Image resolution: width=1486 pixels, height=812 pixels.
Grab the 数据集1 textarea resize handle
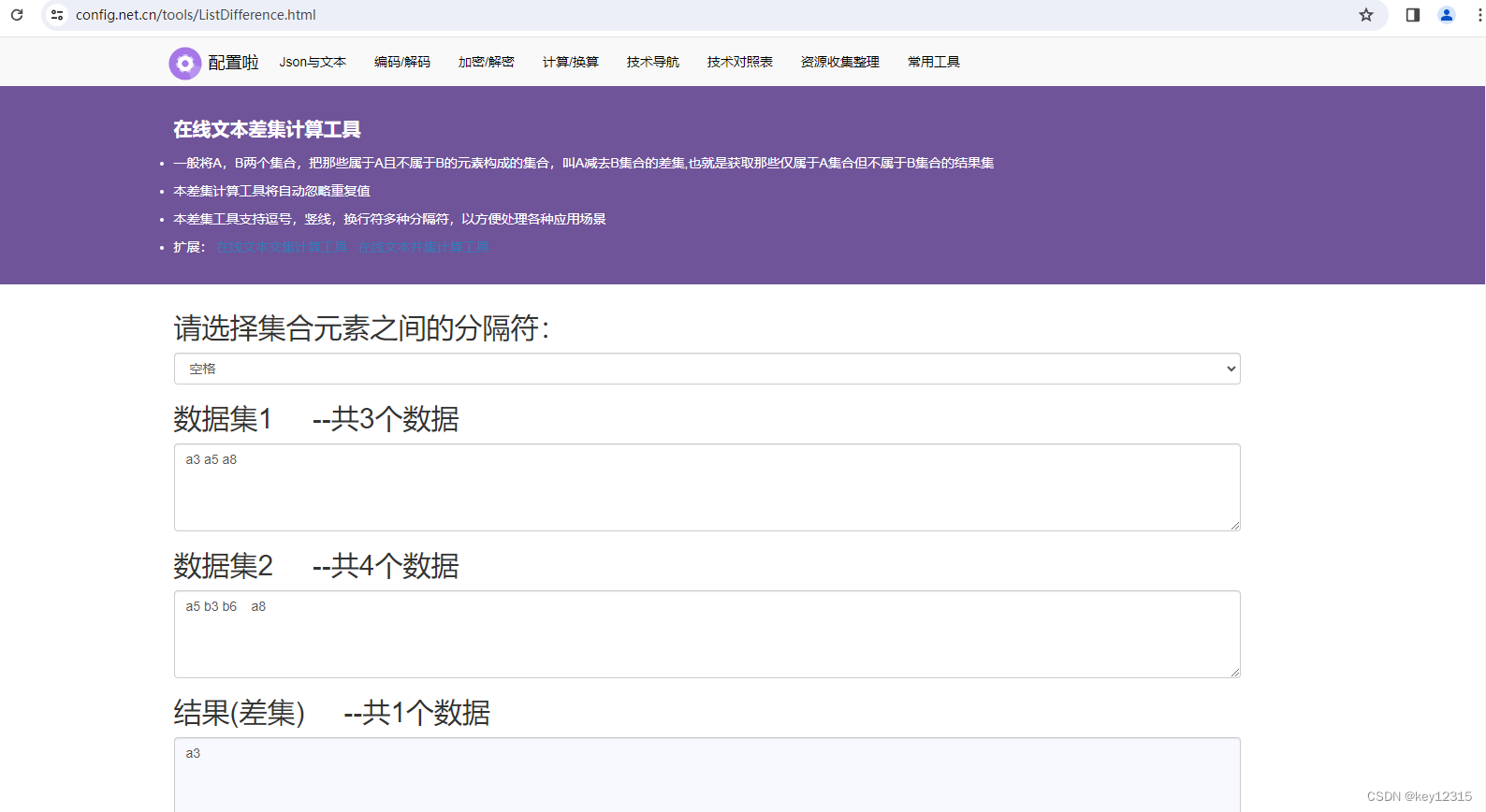pos(1235,526)
